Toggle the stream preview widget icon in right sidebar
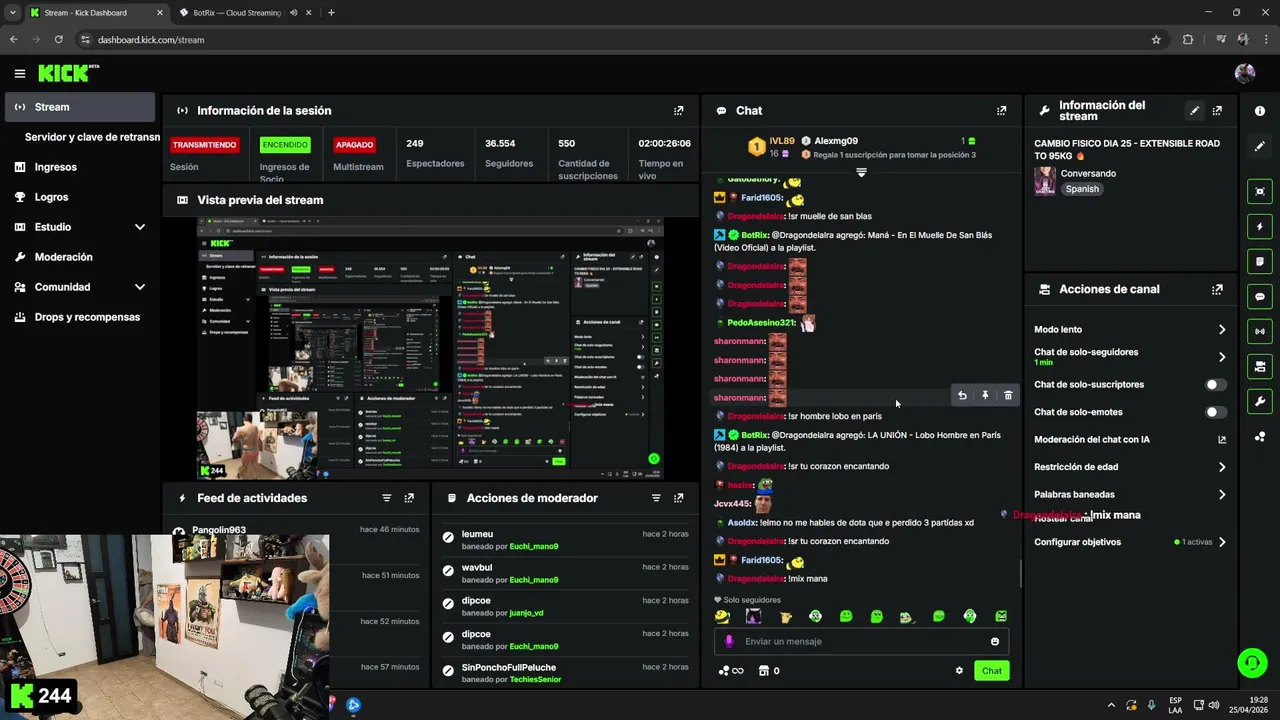 click(x=1259, y=191)
